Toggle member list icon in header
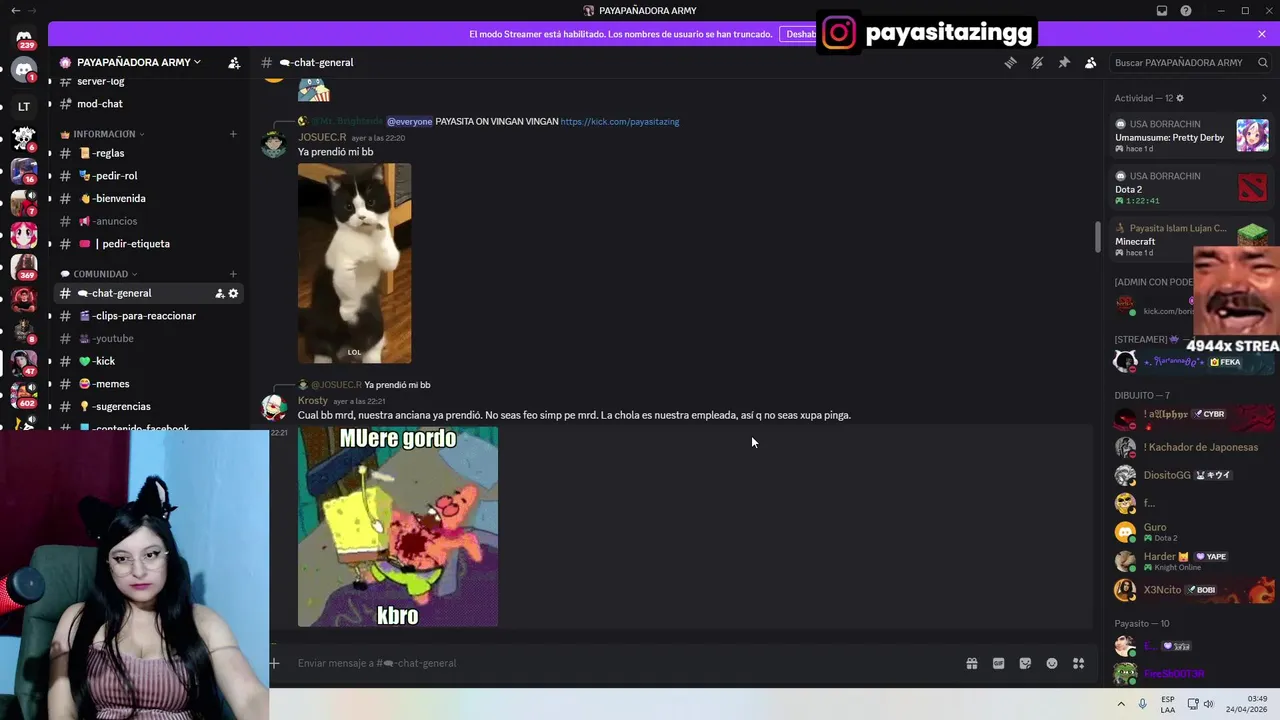 click(x=1091, y=62)
